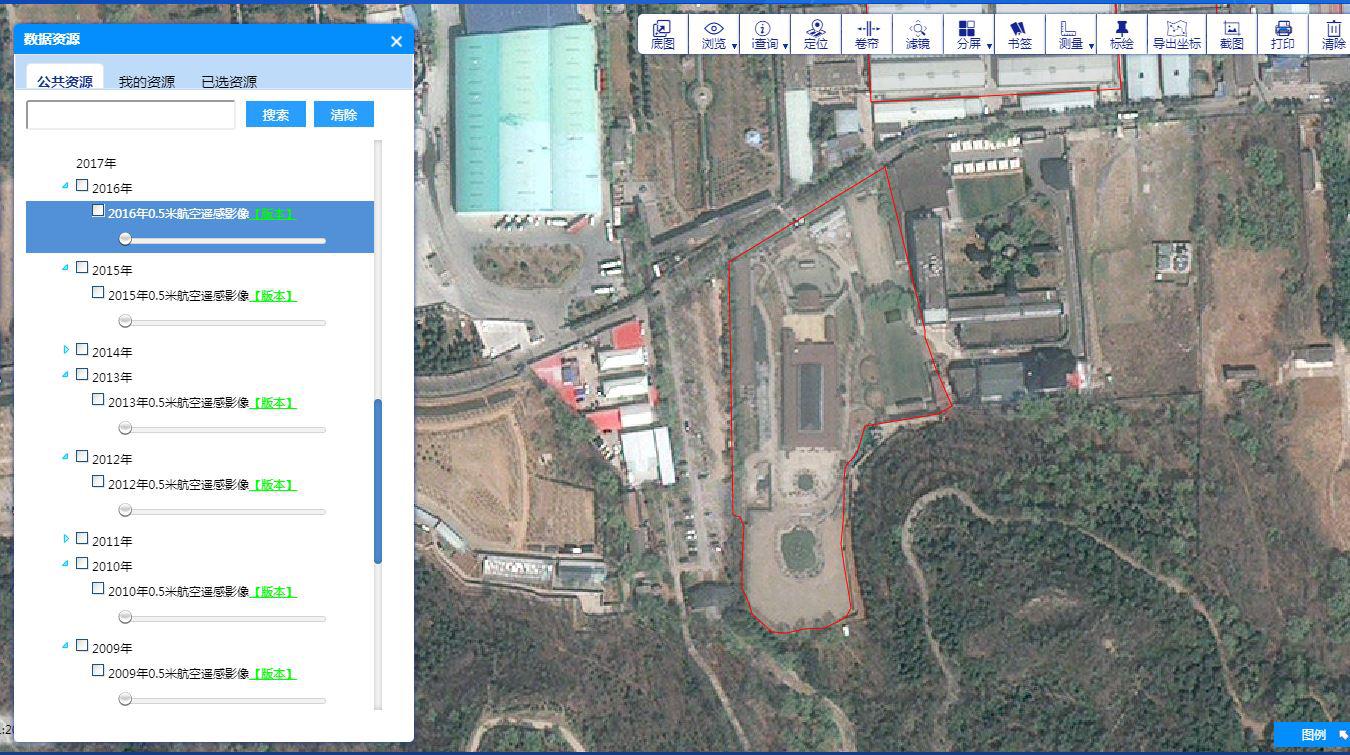Open 【版本】 link for 2012年 imagery
This screenshot has width=1350, height=755.
(273, 485)
